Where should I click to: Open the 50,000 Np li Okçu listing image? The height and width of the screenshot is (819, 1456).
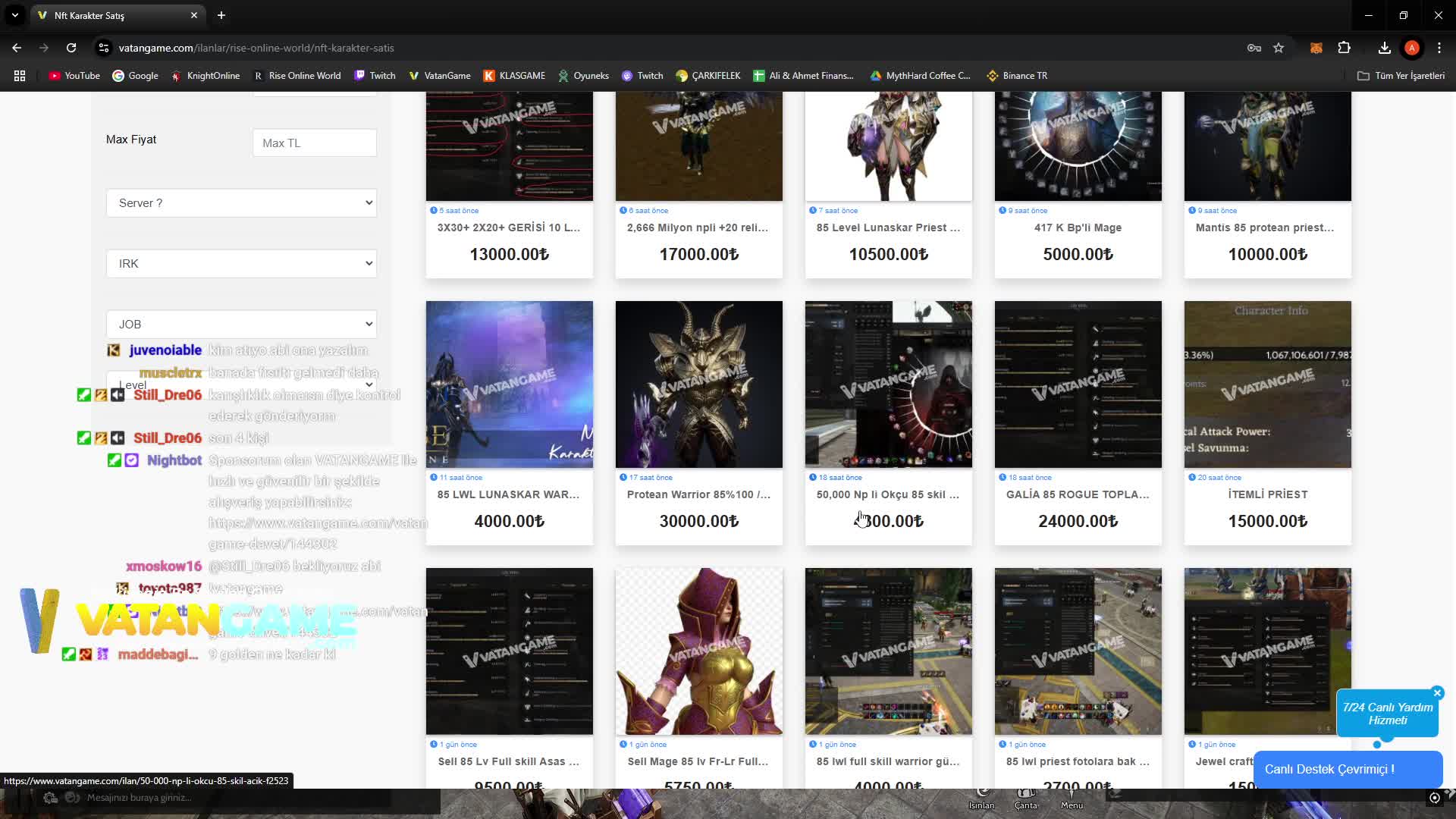point(889,384)
